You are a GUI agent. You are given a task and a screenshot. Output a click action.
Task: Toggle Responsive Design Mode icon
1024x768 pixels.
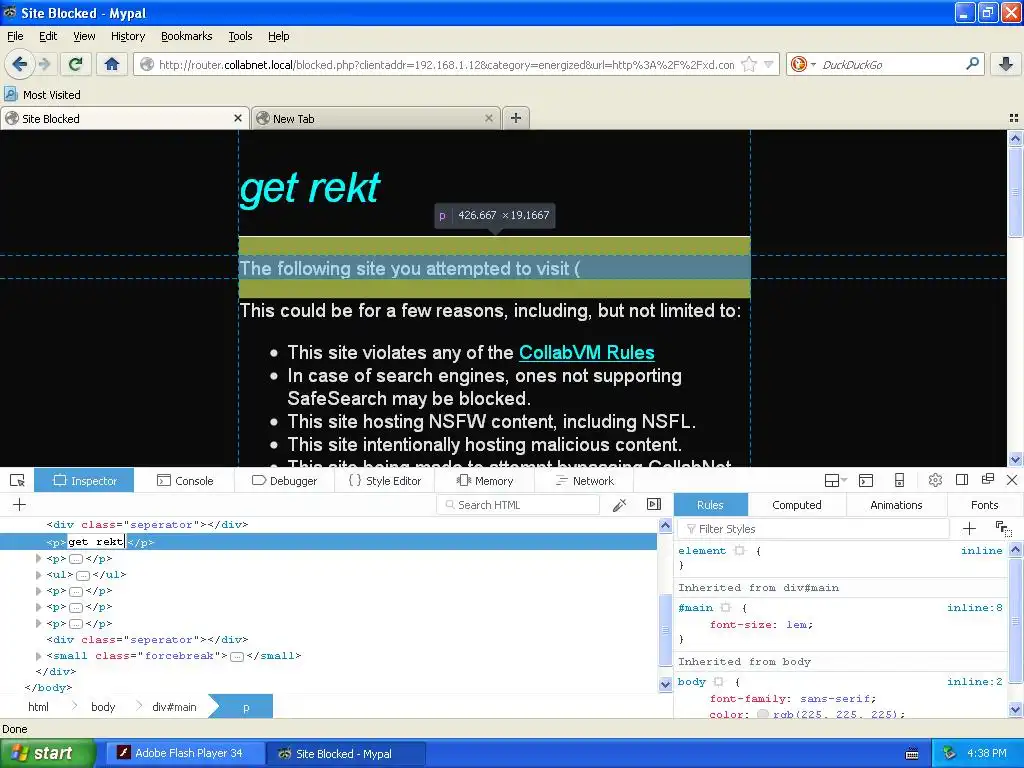pos(899,481)
